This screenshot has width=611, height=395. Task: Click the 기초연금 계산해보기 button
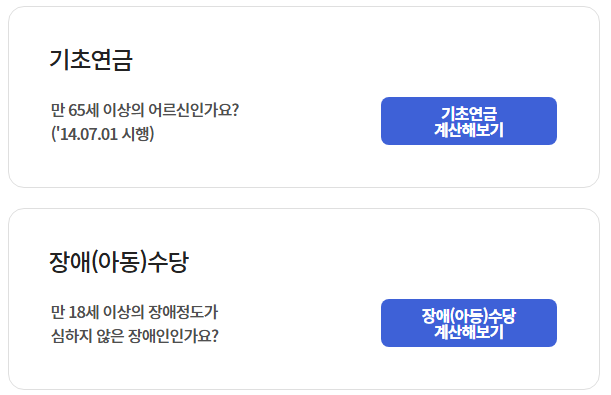click(x=469, y=121)
